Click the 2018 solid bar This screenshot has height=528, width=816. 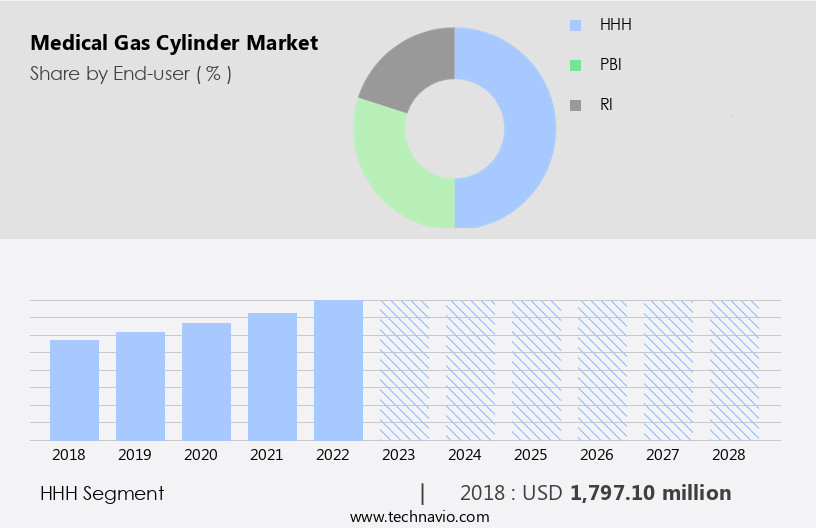pos(74,390)
